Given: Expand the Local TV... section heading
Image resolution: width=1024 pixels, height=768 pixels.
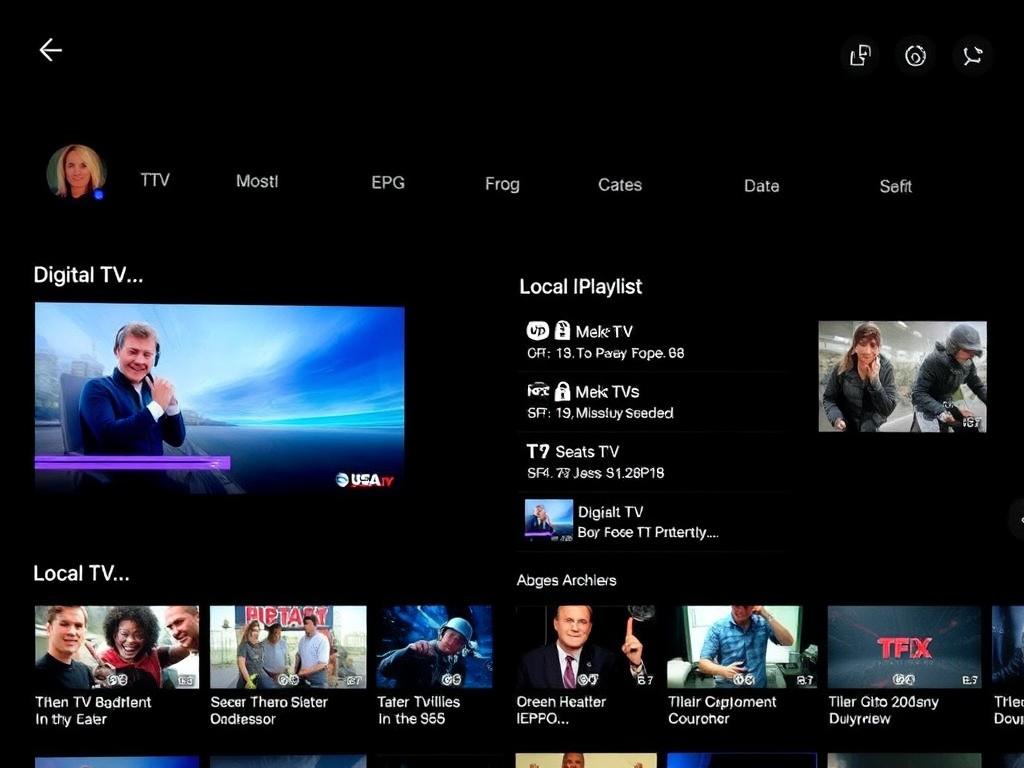Looking at the screenshot, I should tap(81, 573).
